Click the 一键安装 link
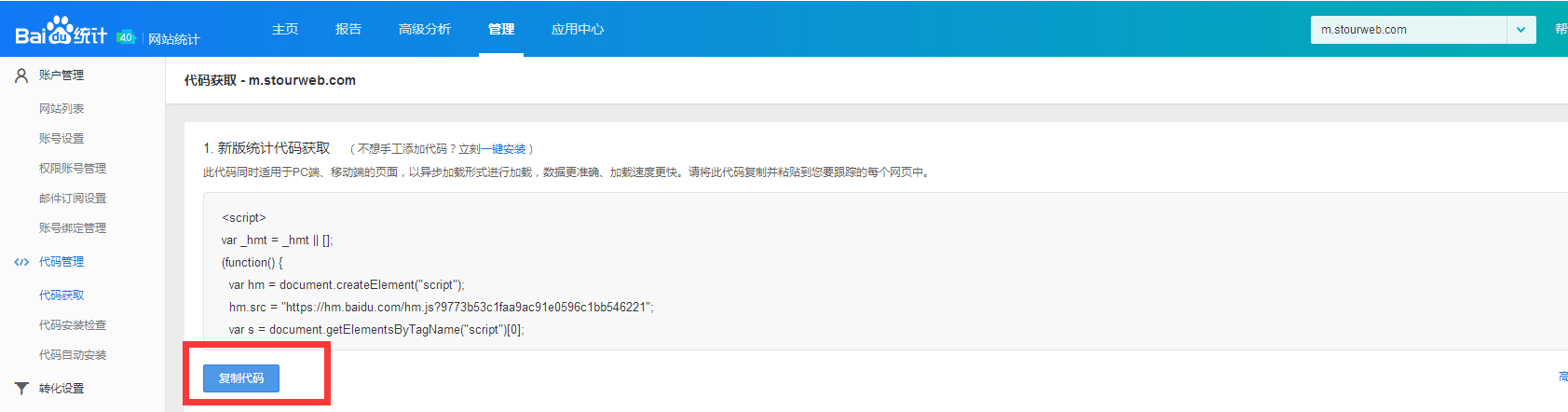 click(509, 149)
